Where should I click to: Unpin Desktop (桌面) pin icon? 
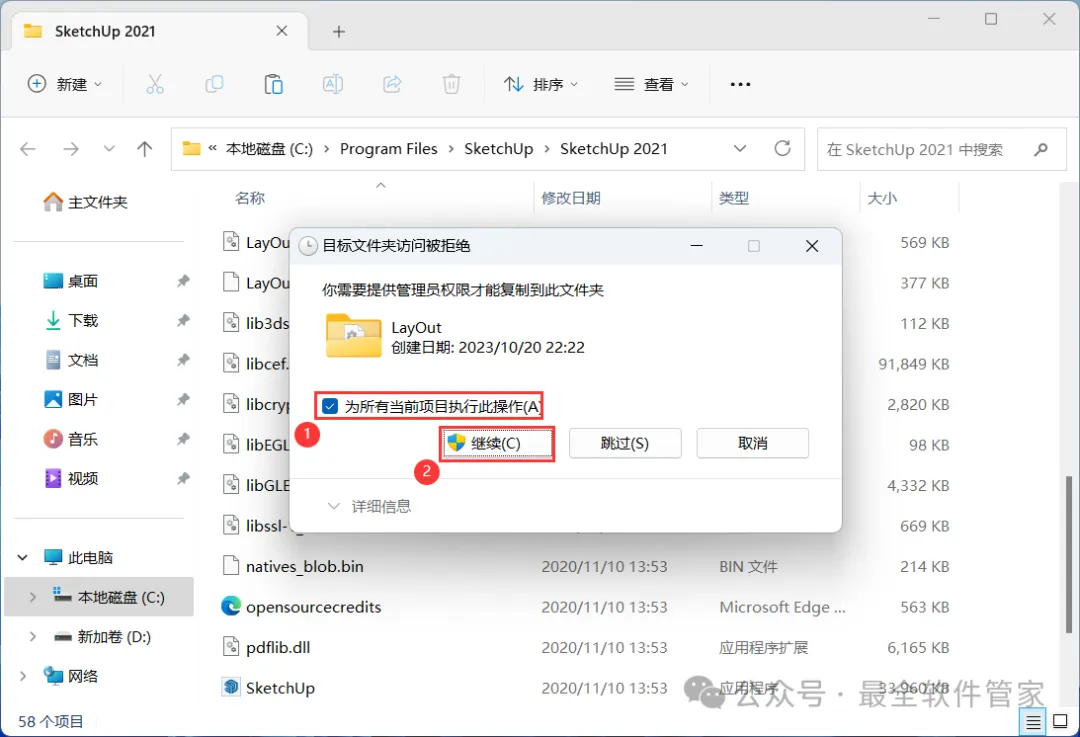pyautogui.click(x=183, y=280)
